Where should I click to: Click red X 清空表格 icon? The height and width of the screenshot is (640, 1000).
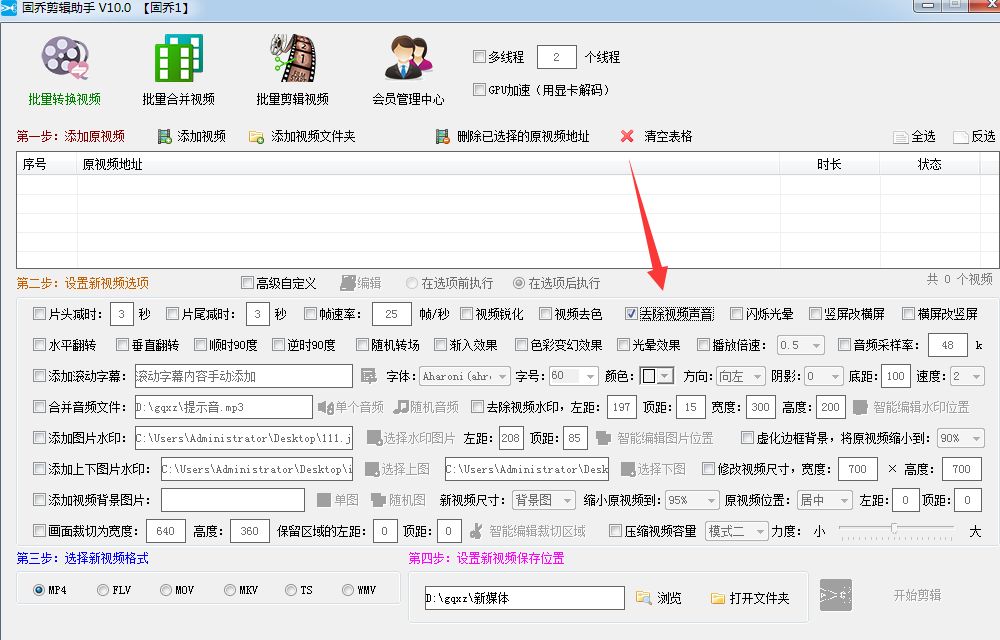(x=627, y=136)
